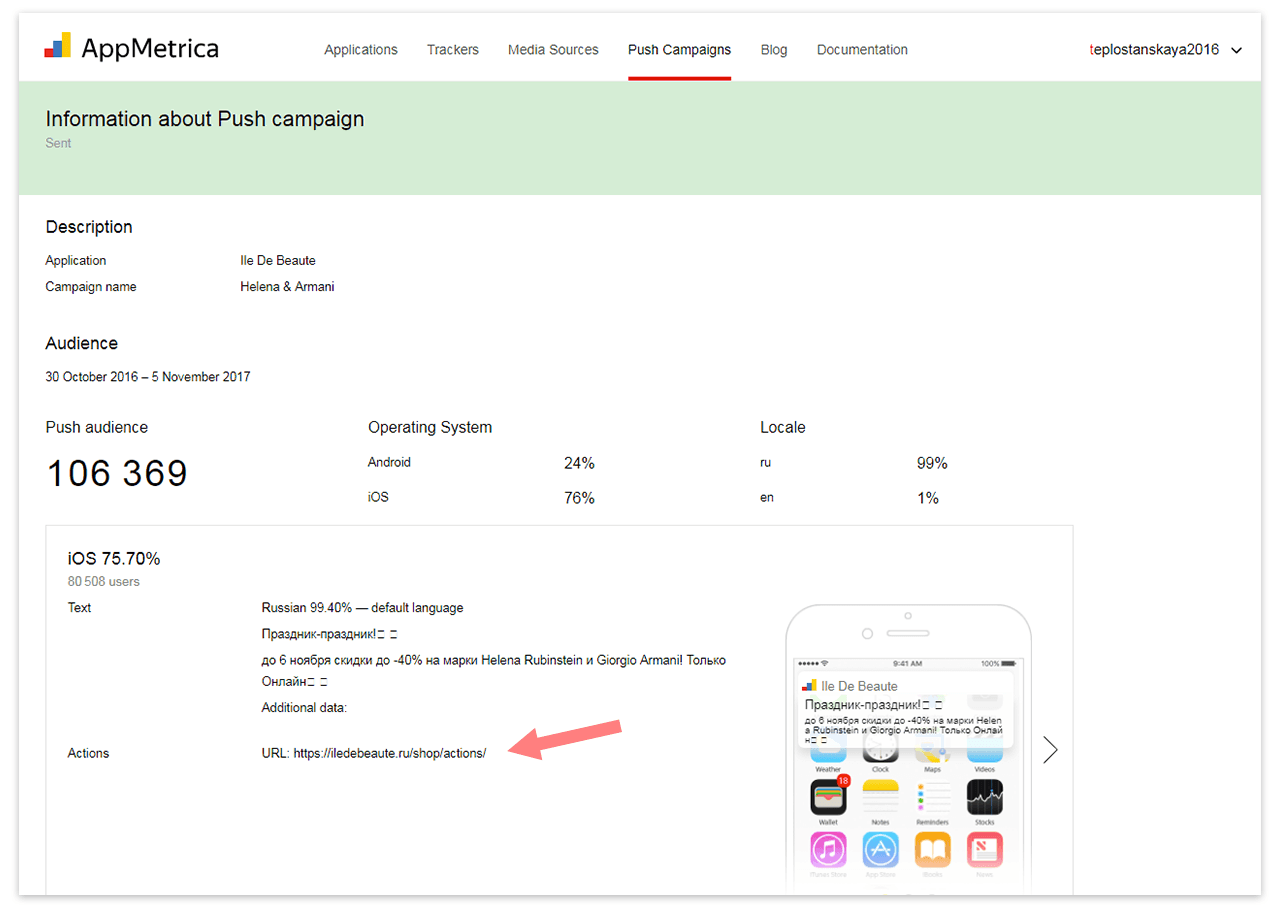This screenshot has width=1280, height=910.
Task: Click the Sent status label
Action: pos(59,143)
